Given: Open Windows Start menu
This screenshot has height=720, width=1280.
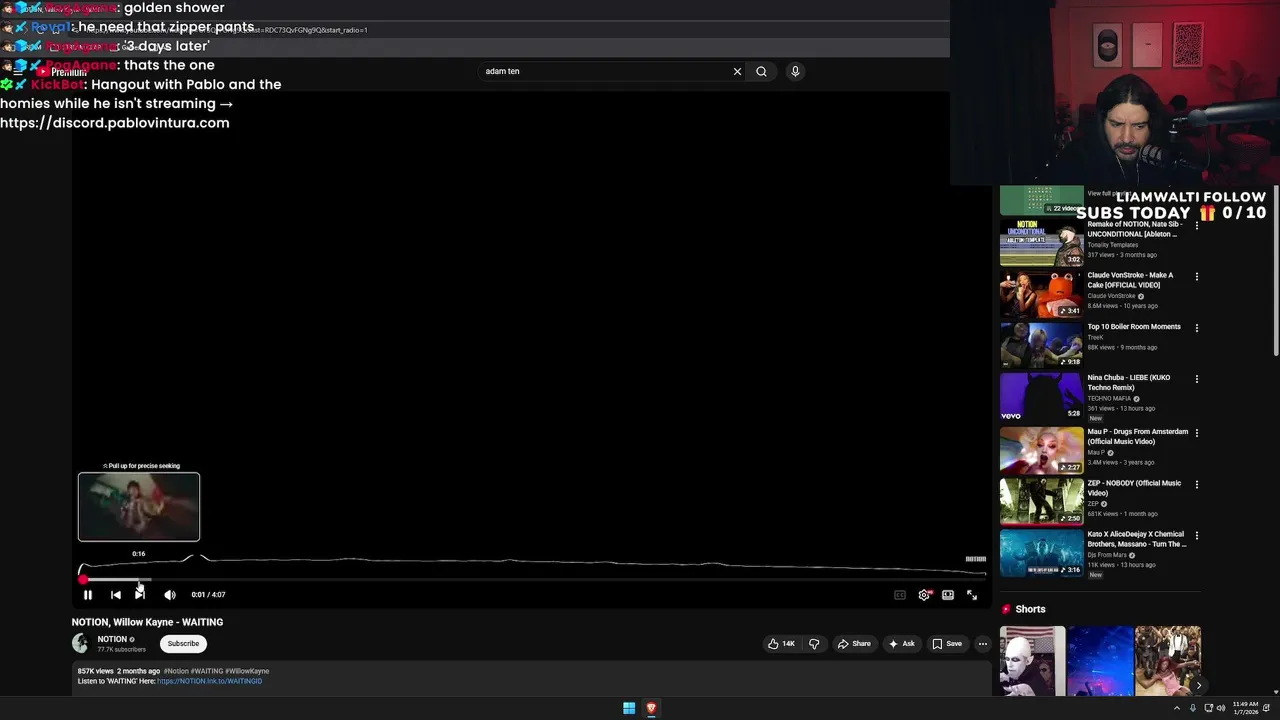Looking at the screenshot, I should coord(629,708).
